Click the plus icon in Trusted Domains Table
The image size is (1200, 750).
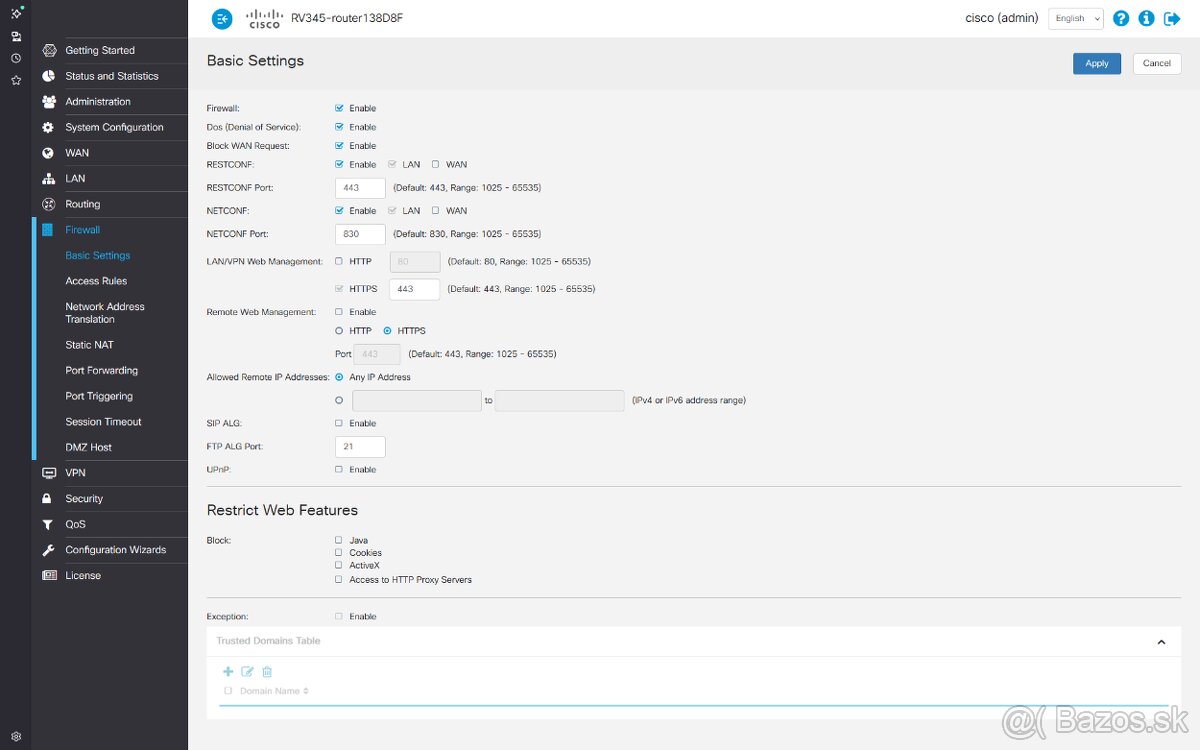228,671
